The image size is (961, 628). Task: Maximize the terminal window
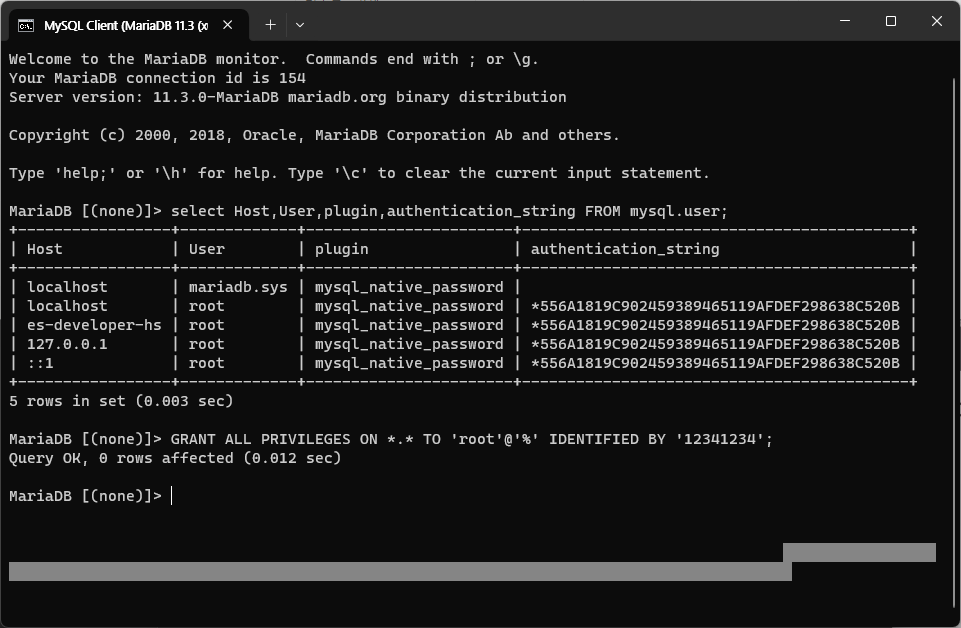point(891,21)
